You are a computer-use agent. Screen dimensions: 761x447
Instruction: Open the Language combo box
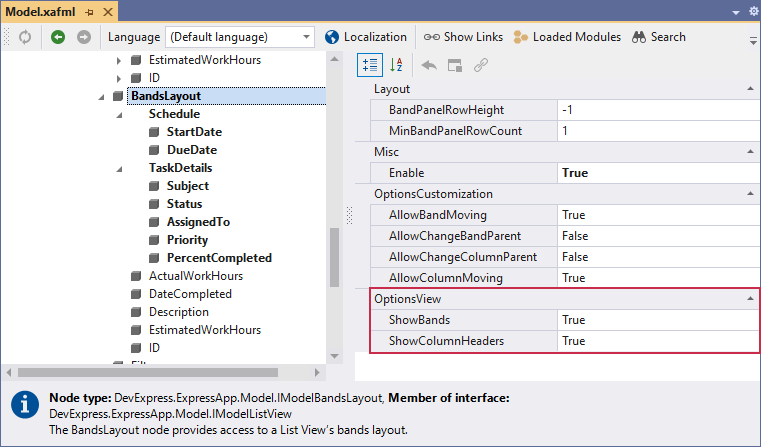[240, 37]
